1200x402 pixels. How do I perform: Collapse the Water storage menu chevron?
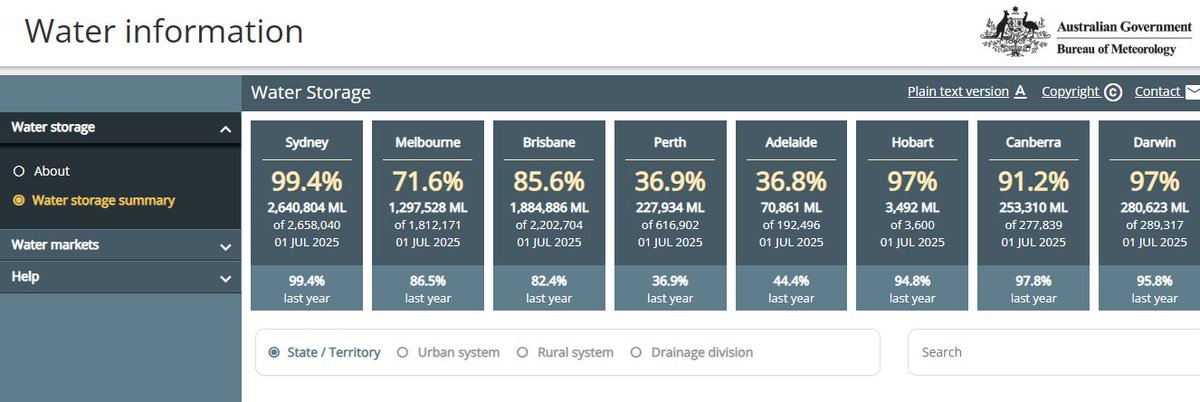(225, 128)
